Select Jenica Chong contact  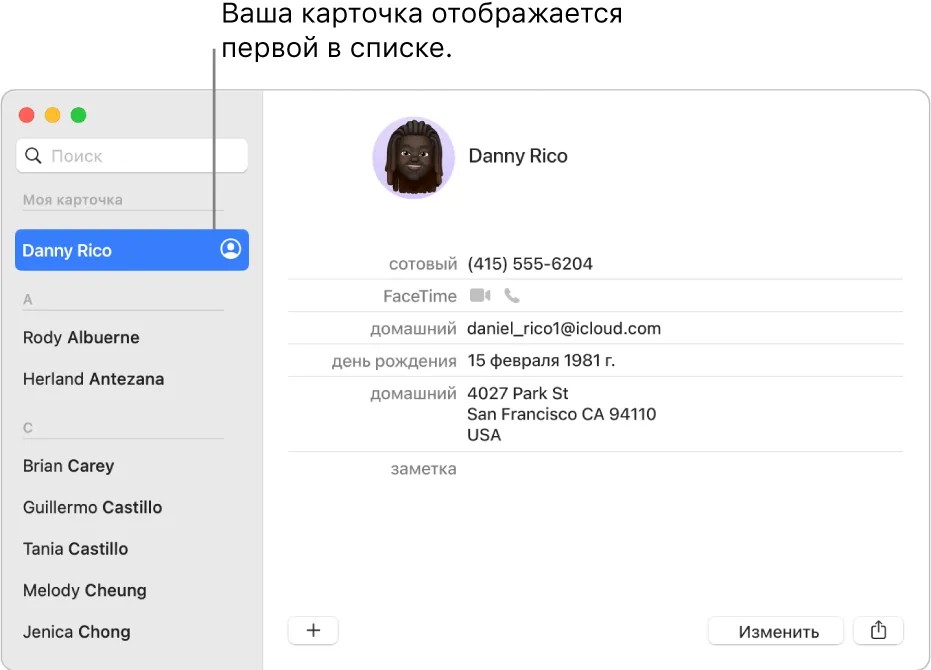(x=77, y=632)
